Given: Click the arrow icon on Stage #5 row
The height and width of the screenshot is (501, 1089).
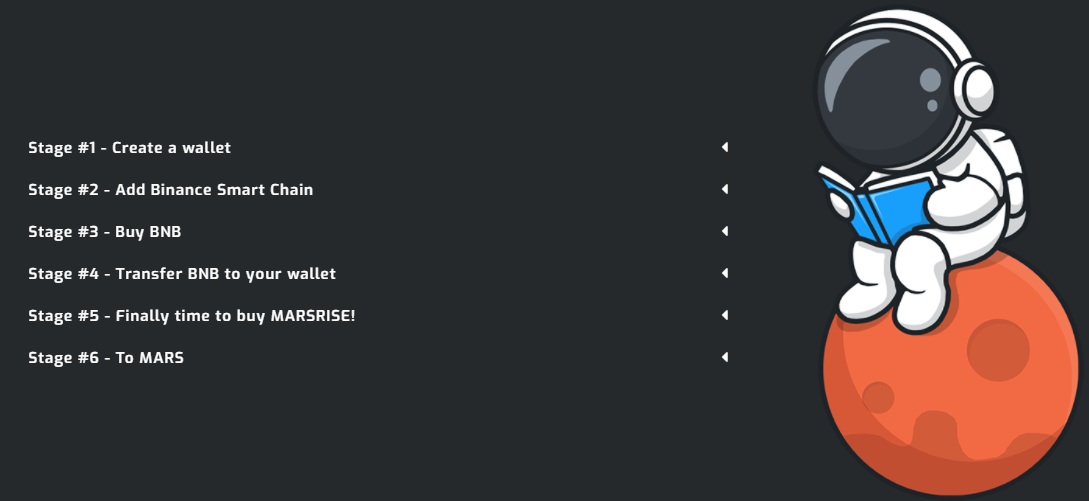Looking at the screenshot, I should point(725,315).
